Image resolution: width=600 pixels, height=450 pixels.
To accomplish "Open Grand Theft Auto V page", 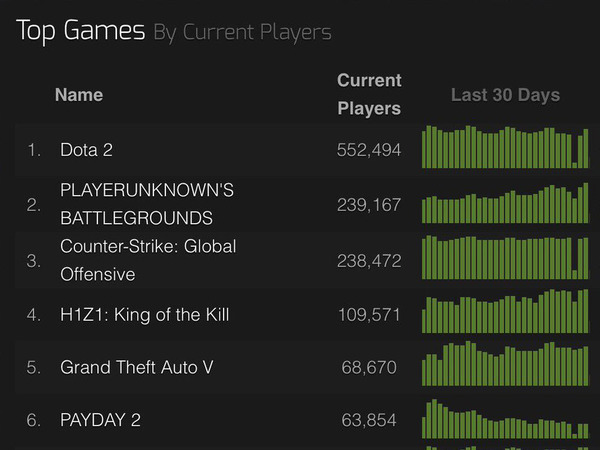I will click(x=137, y=367).
